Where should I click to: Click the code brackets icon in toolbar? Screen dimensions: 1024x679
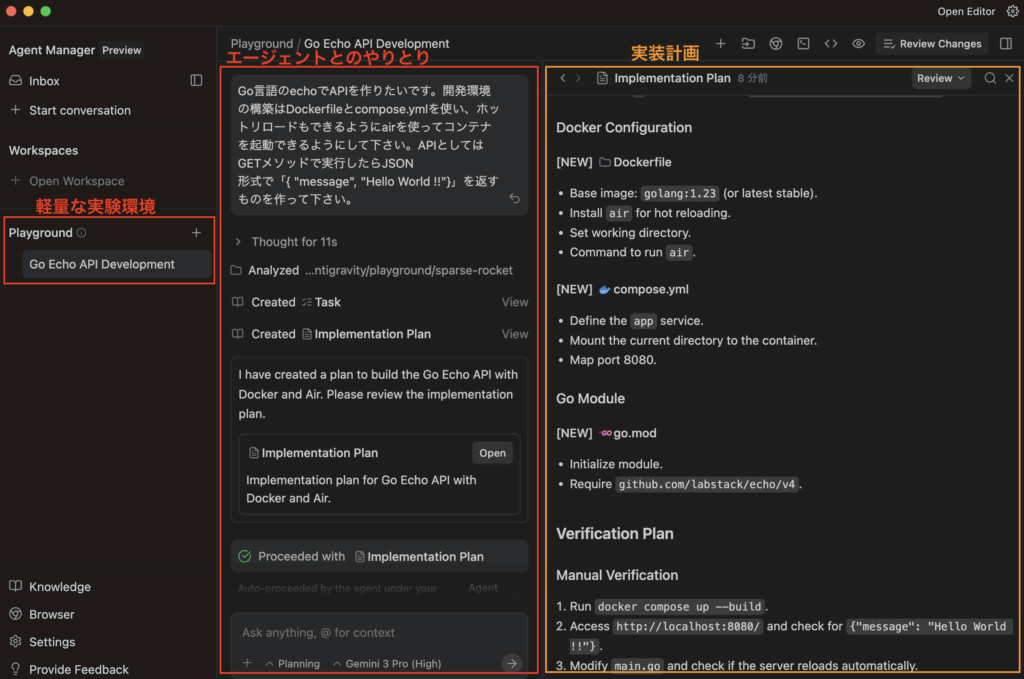pos(831,44)
